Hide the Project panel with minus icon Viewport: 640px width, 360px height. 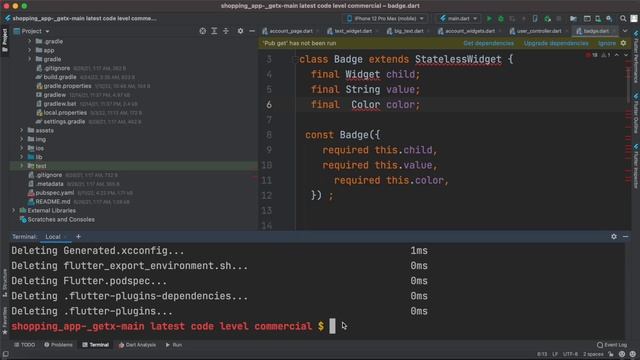[x=252, y=31]
